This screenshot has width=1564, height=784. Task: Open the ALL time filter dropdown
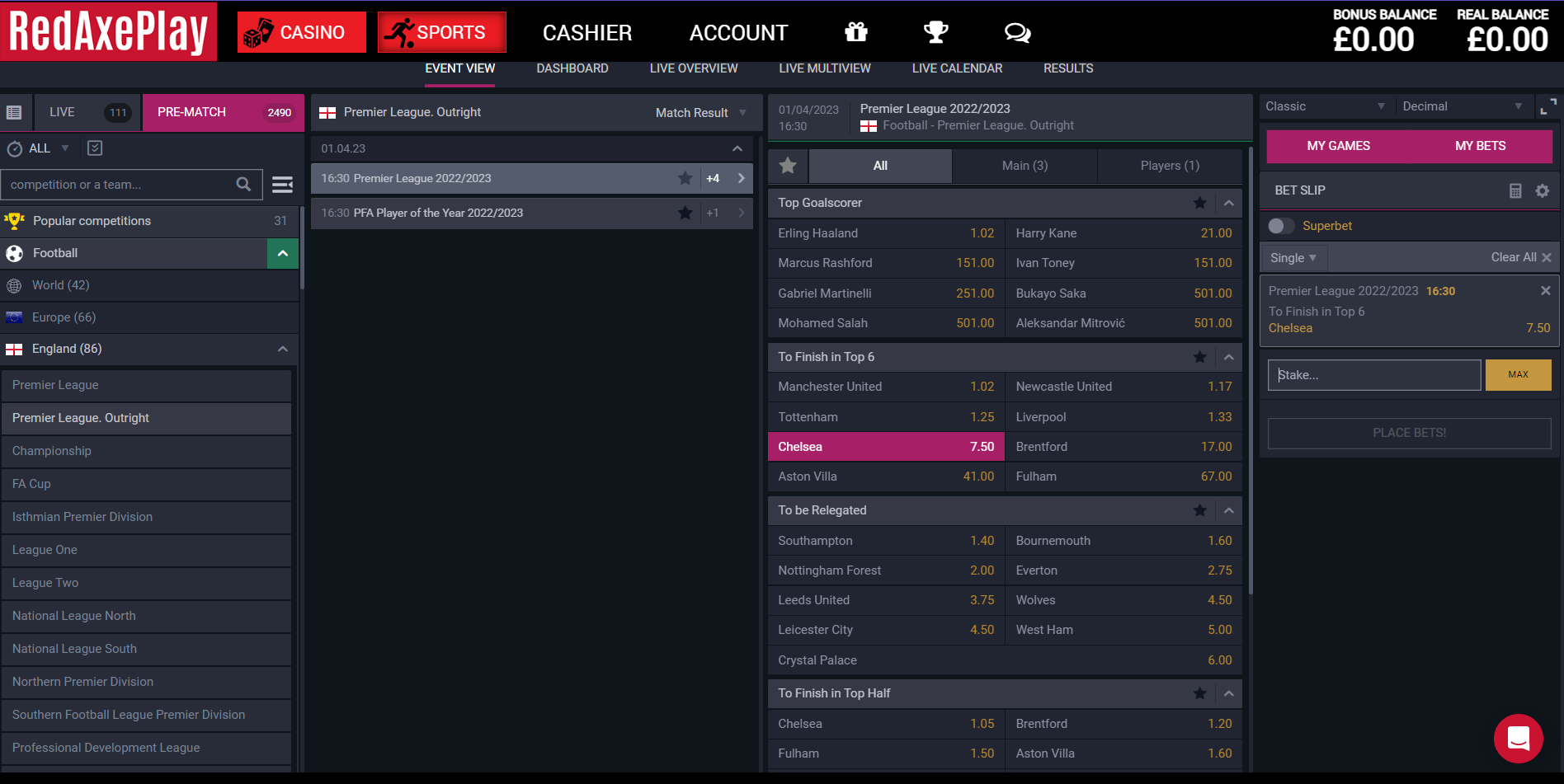point(49,148)
